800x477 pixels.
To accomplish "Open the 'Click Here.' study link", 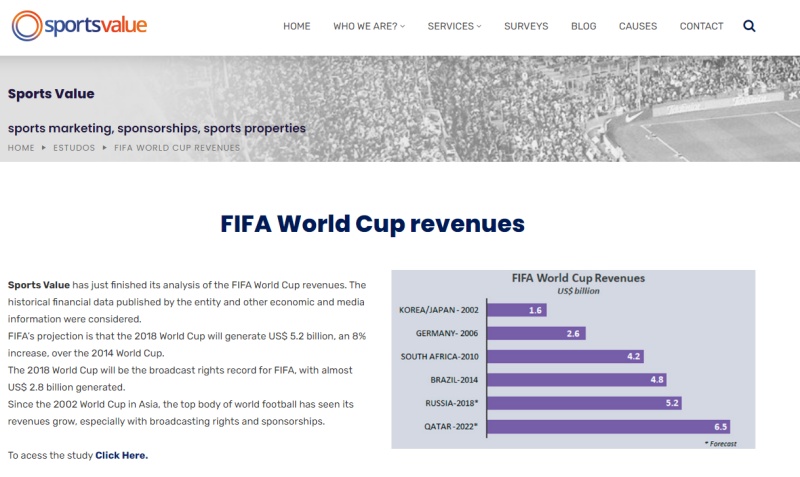I will pyautogui.click(x=121, y=455).
